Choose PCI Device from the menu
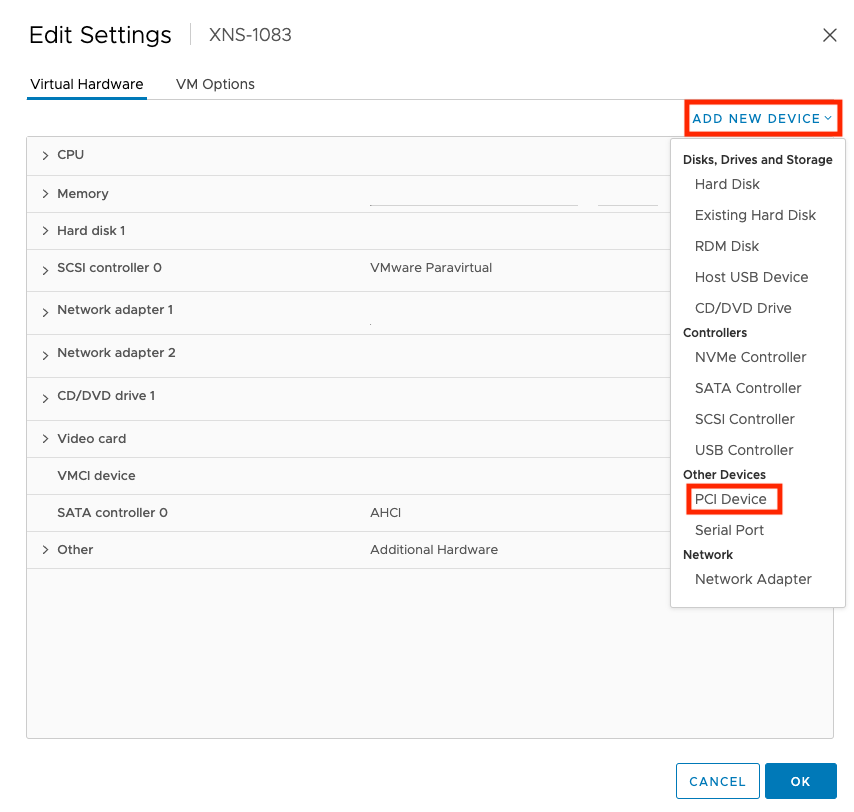854x812 pixels. (731, 499)
